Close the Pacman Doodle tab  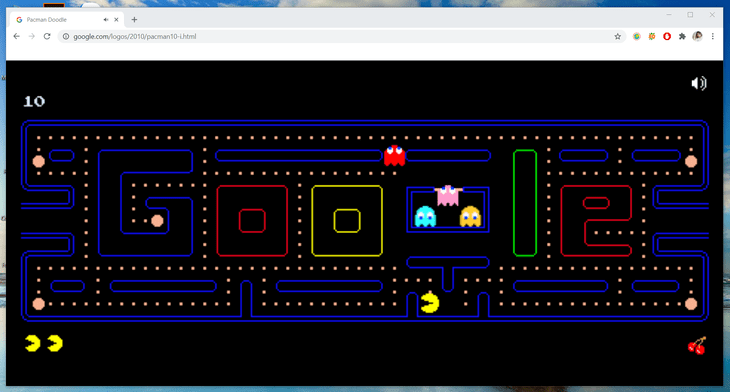coord(116,20)
